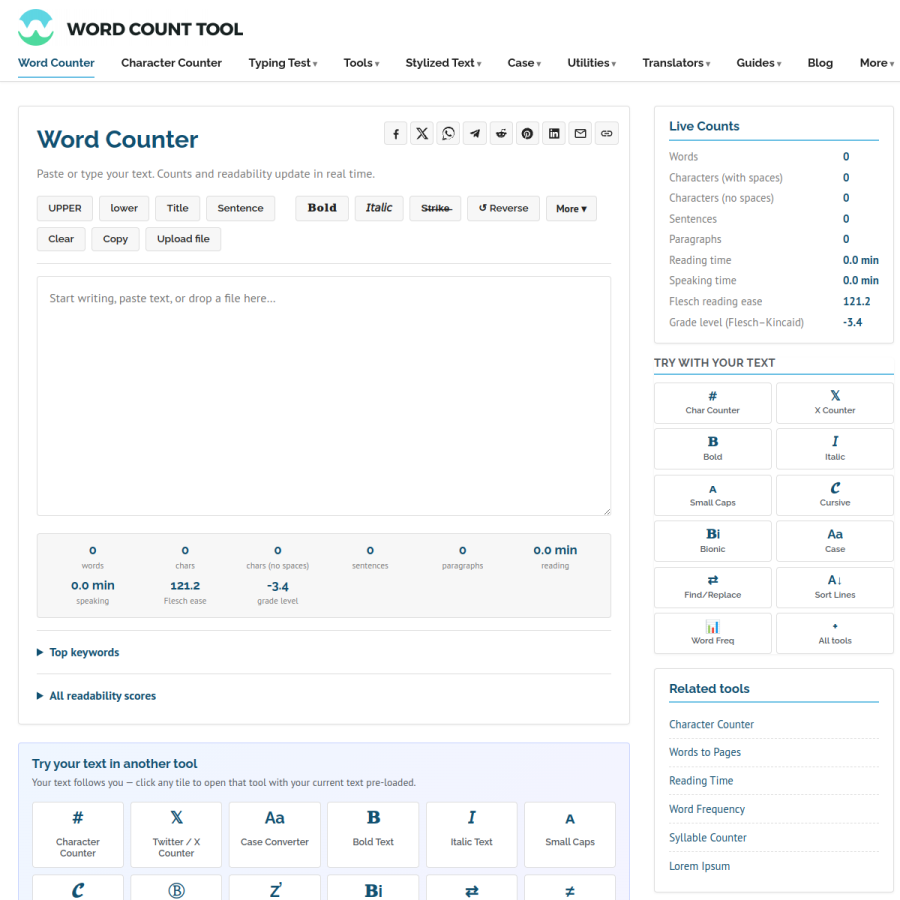
Task: Open Word Frequency related link
Action: 707,809
